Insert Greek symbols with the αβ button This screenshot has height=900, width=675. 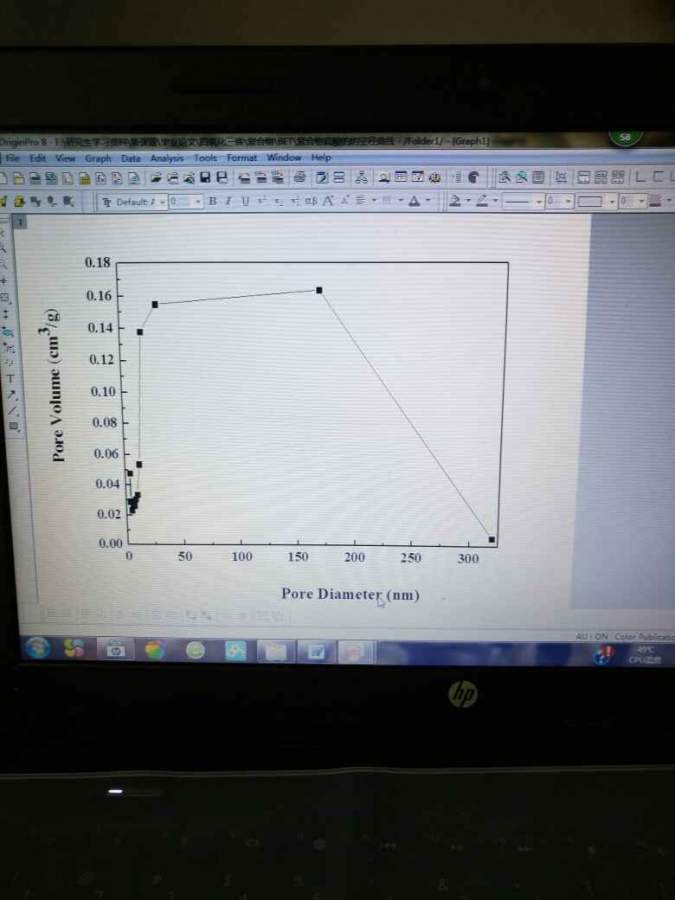(311, 201)
